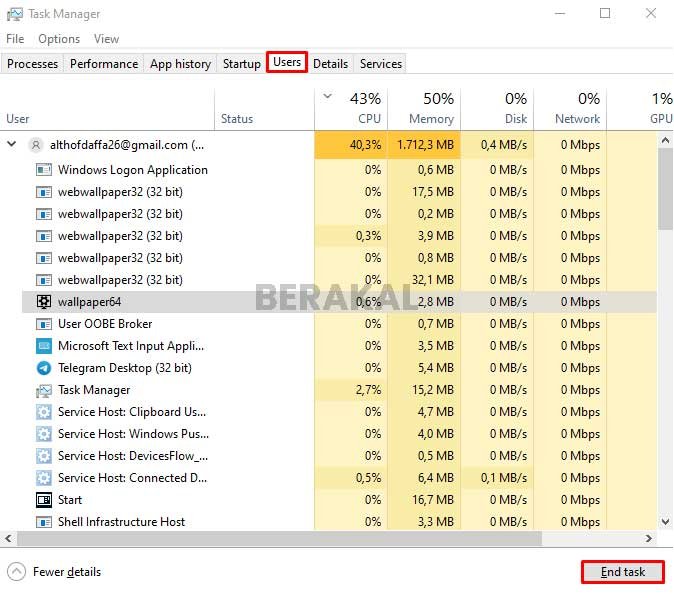Select the User OOBE Broker row
674x594 pixels.
point(339,324)
